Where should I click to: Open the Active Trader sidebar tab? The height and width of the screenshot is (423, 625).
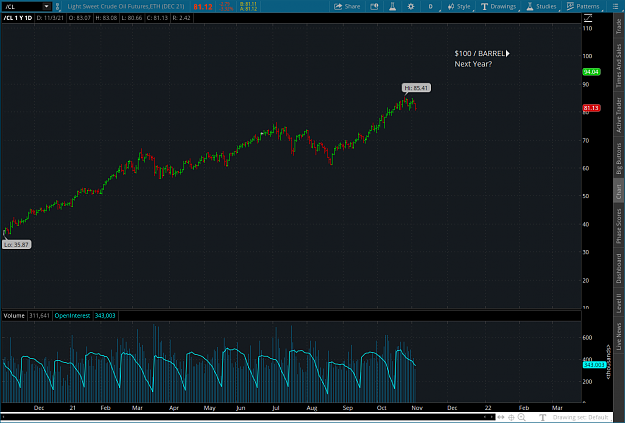[619, 115]
